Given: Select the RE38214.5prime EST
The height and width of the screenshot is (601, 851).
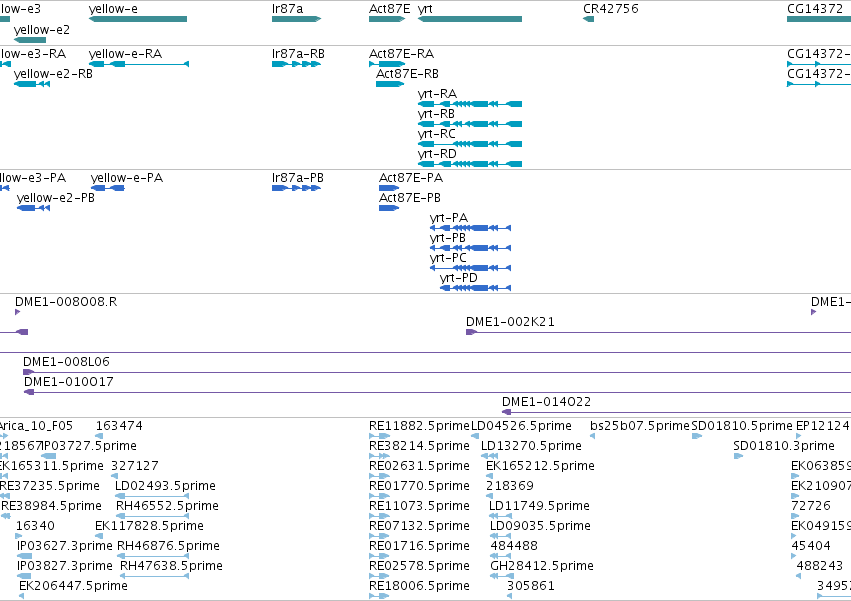Looking at the screenshot, I should 420,446.
